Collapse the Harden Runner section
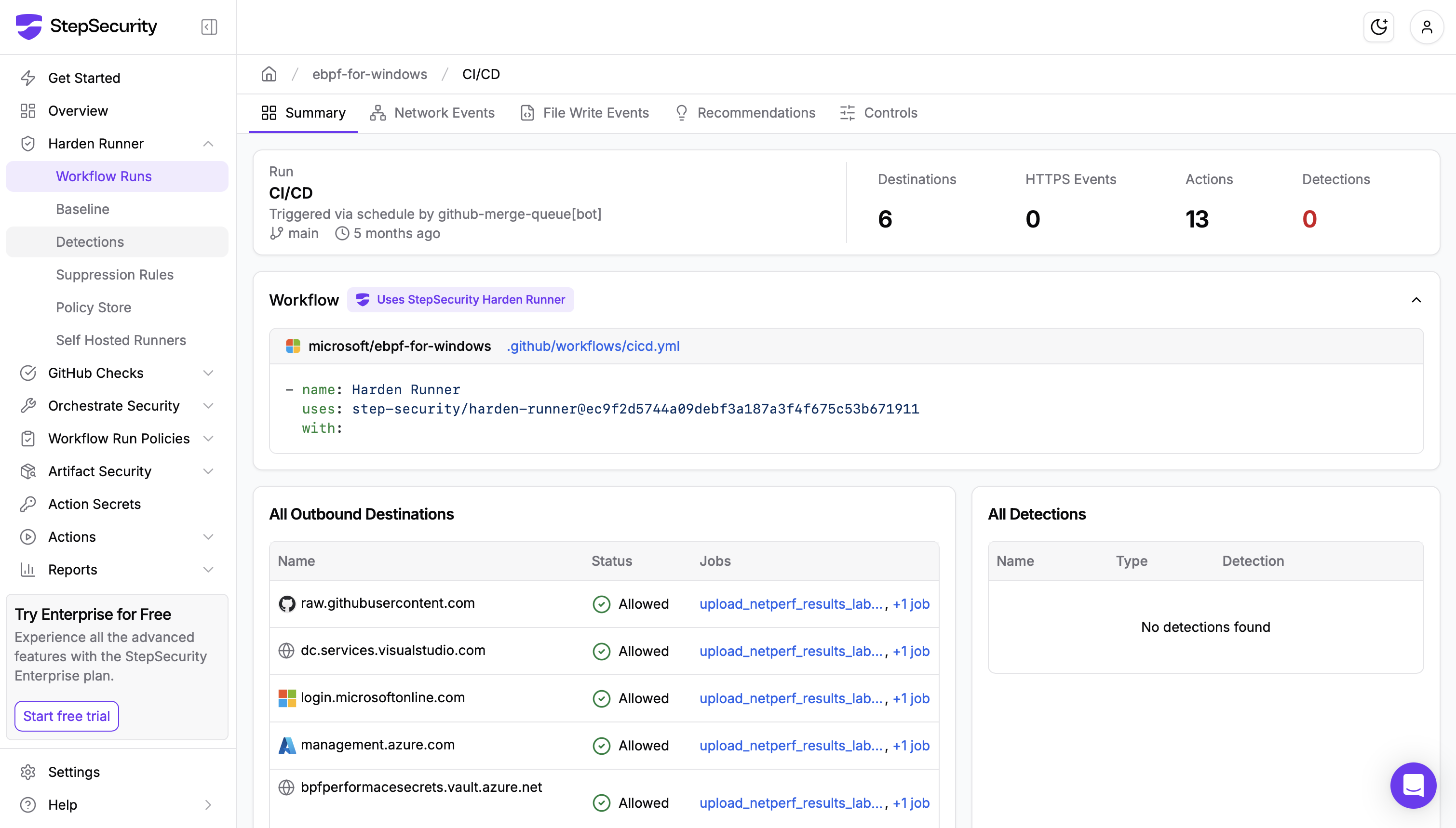Image resolution: width=1456 pixels, height=828 pixels. [208, 144]
